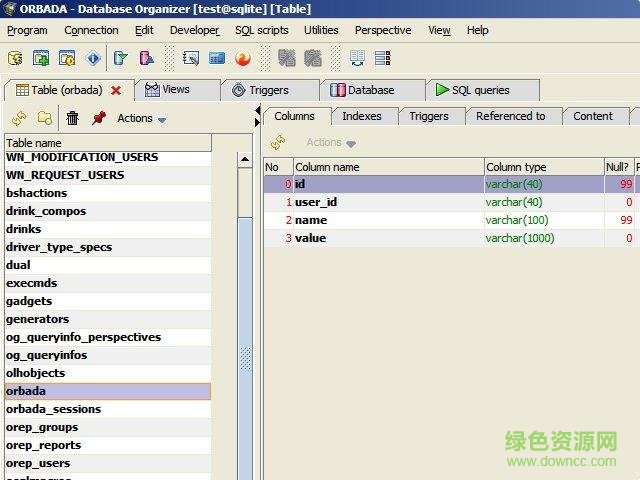Screen dimensions: 640x480
Task: Click the Table name column header
Action: 108,143
